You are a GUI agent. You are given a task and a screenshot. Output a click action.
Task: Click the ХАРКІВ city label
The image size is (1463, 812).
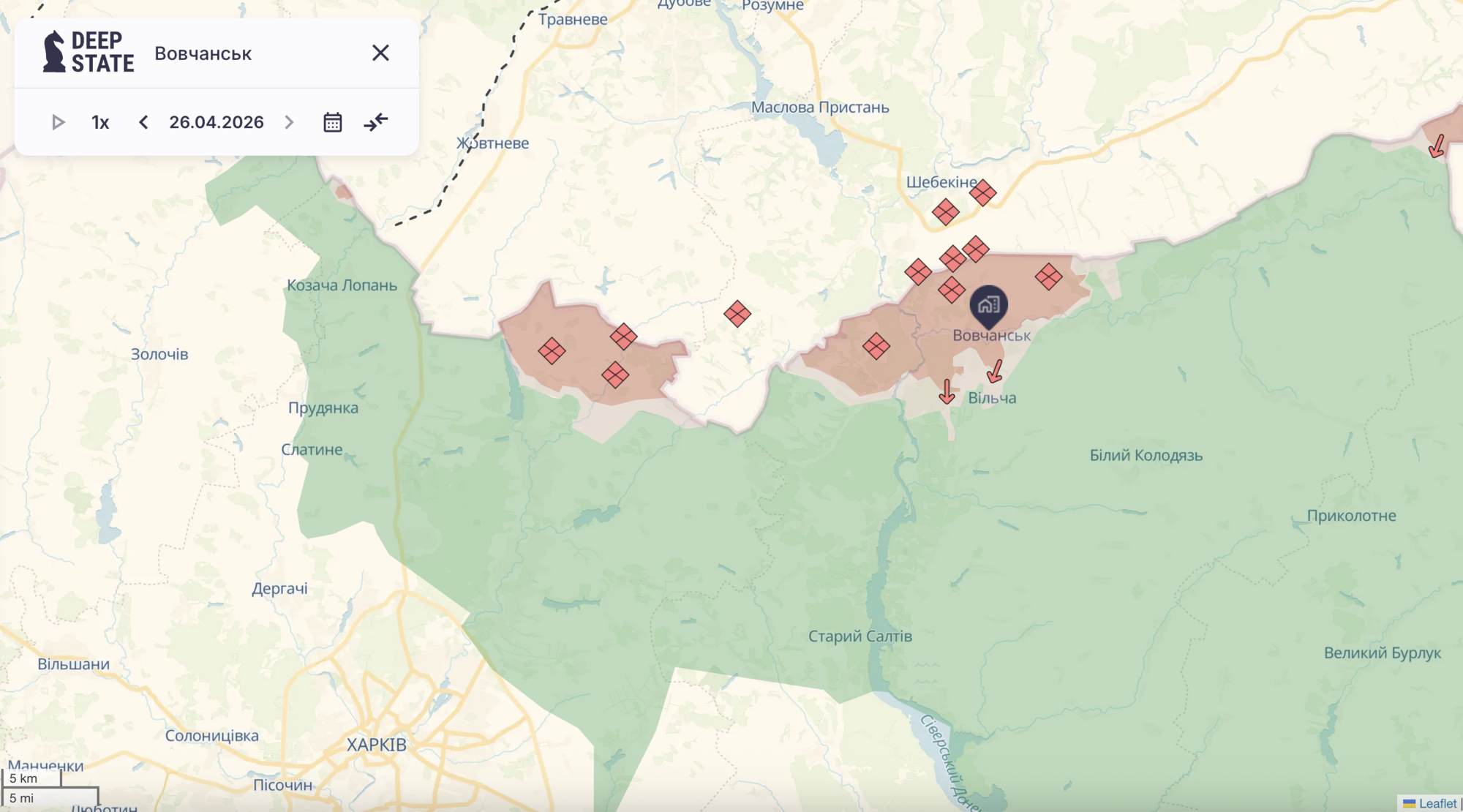pos(376,745)
